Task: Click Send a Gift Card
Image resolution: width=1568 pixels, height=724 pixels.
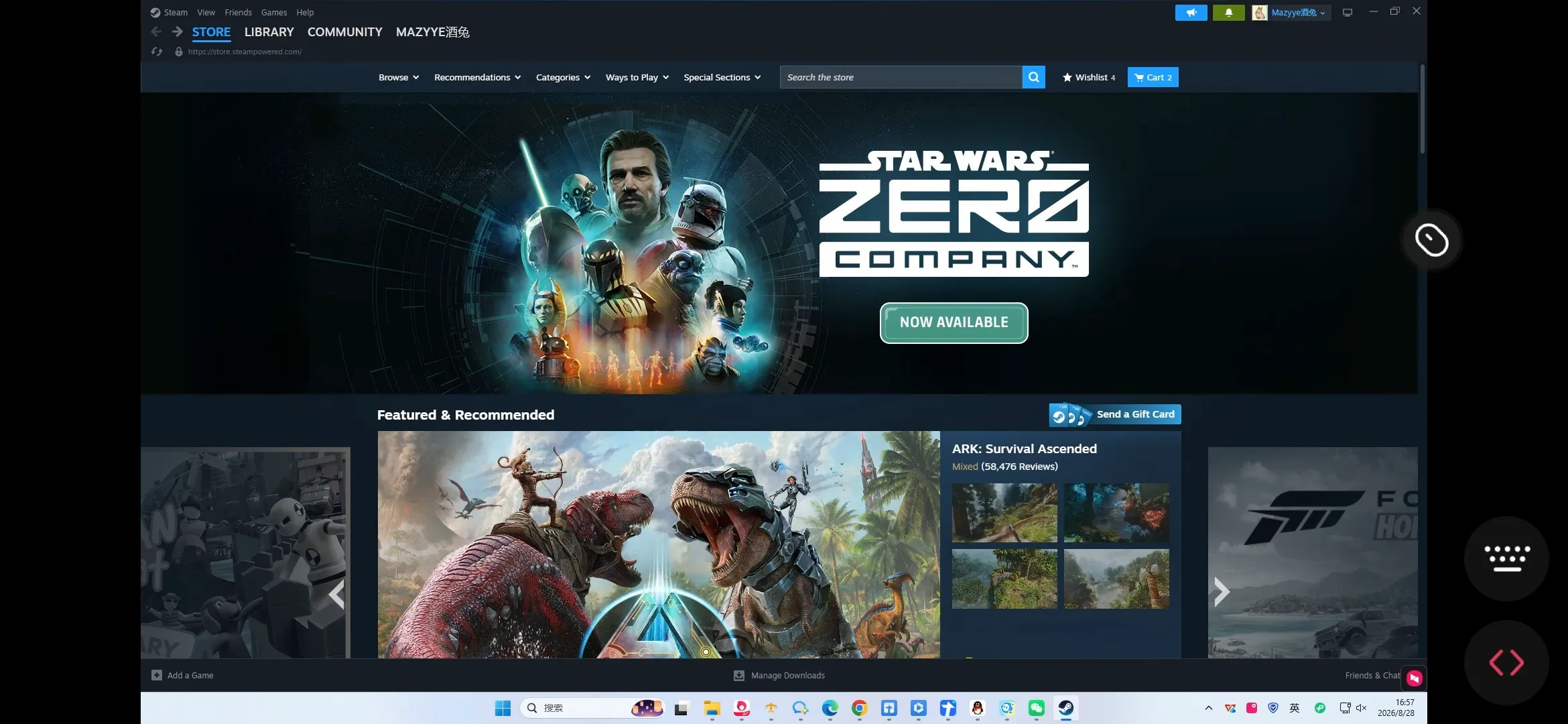Action: point(1115,414)
